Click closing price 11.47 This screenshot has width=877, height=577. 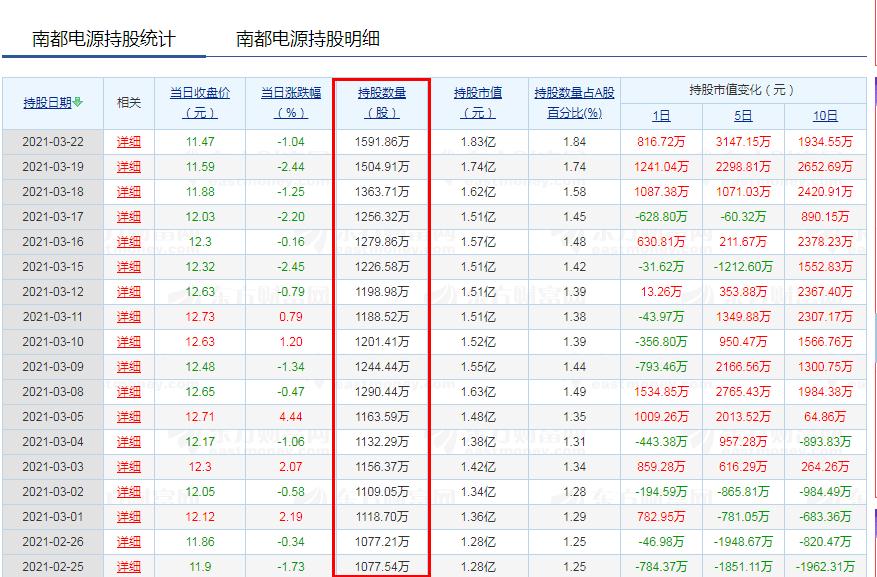click(200, 142)
